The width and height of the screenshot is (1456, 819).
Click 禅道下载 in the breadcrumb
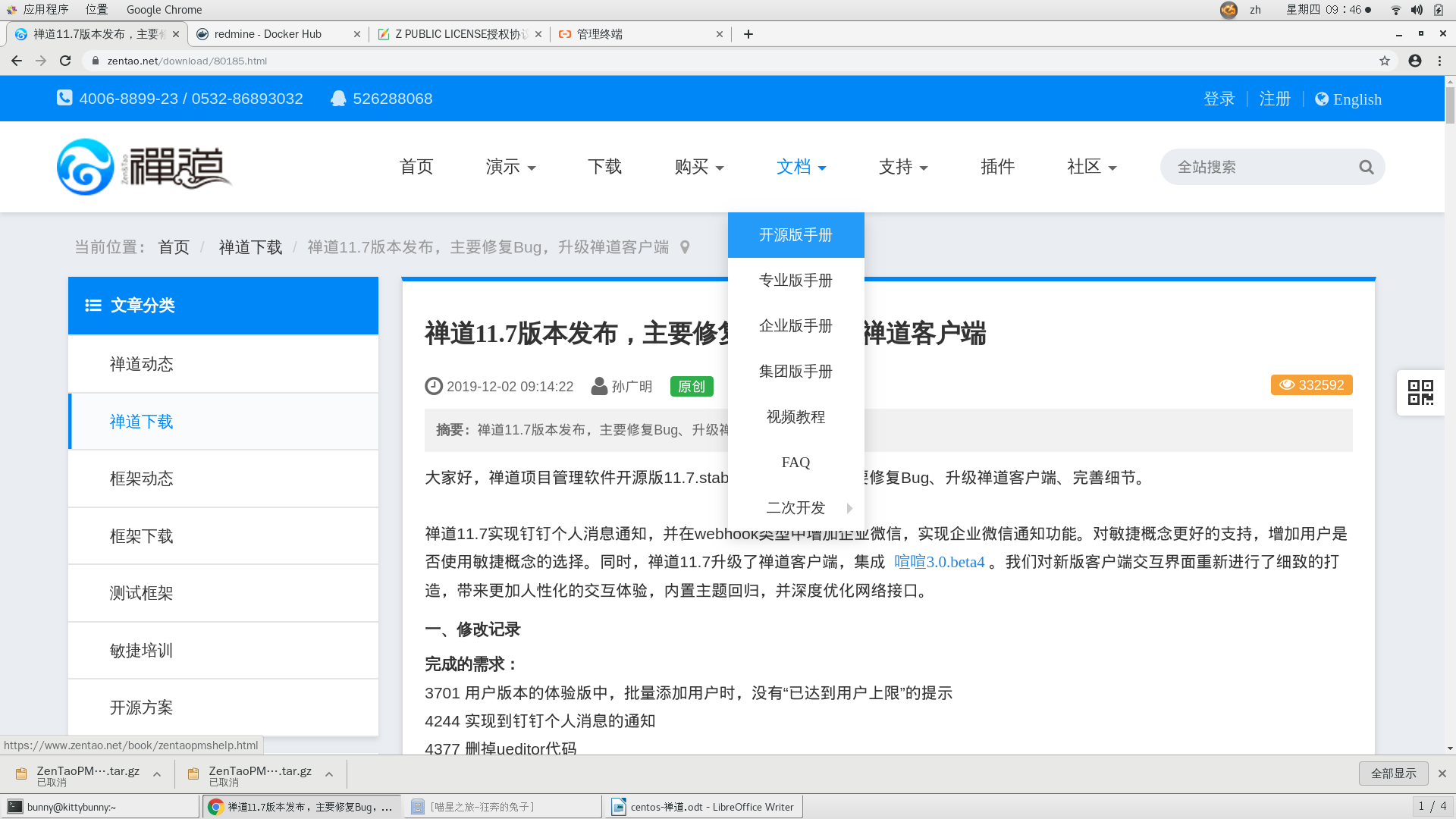point(250,247)
